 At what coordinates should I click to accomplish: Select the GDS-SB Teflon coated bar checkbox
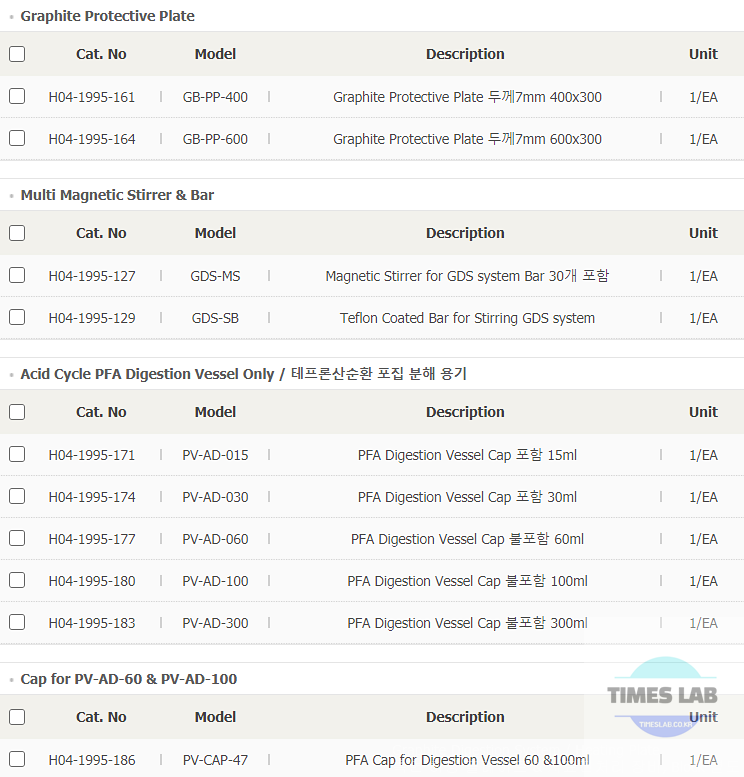click(17, 317)
